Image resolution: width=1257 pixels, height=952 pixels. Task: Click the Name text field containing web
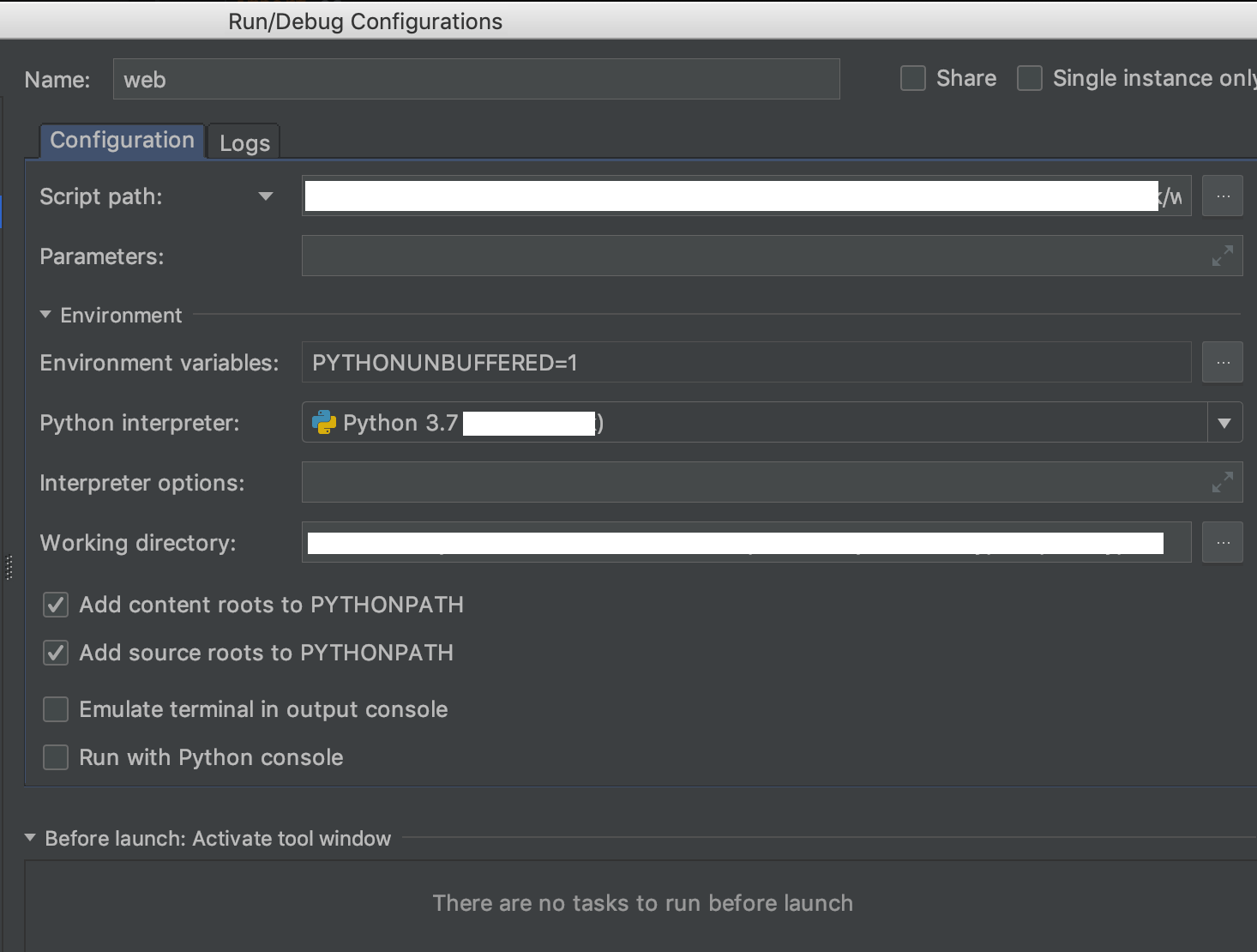pyautogui.click(x=476, y=80)
